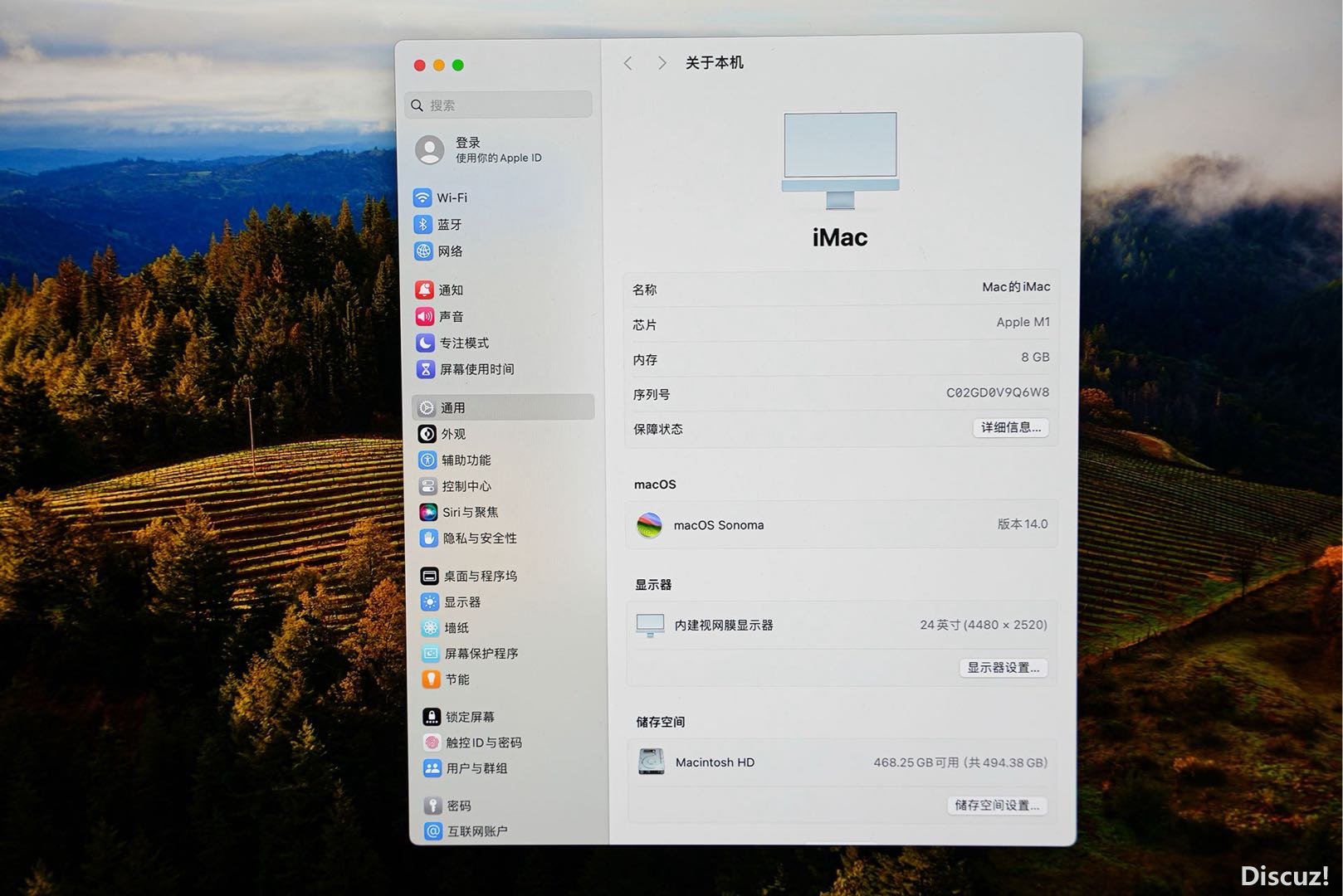This screenshot has width=1343, height=896.
Task: Click the 名称 row label
Action: tap(645, 290)
